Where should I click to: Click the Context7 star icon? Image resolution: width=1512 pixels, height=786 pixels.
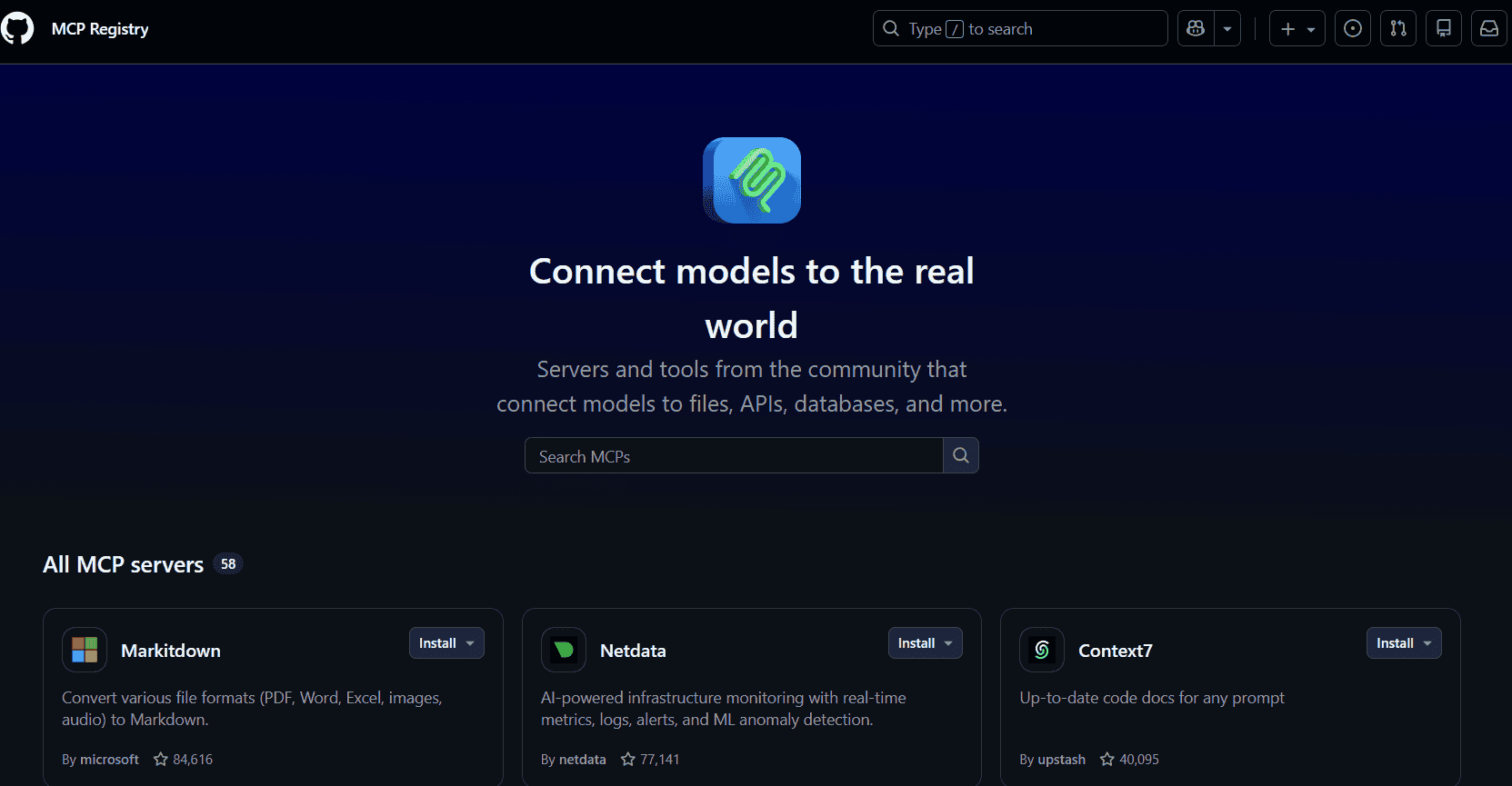pos(1107,759)
